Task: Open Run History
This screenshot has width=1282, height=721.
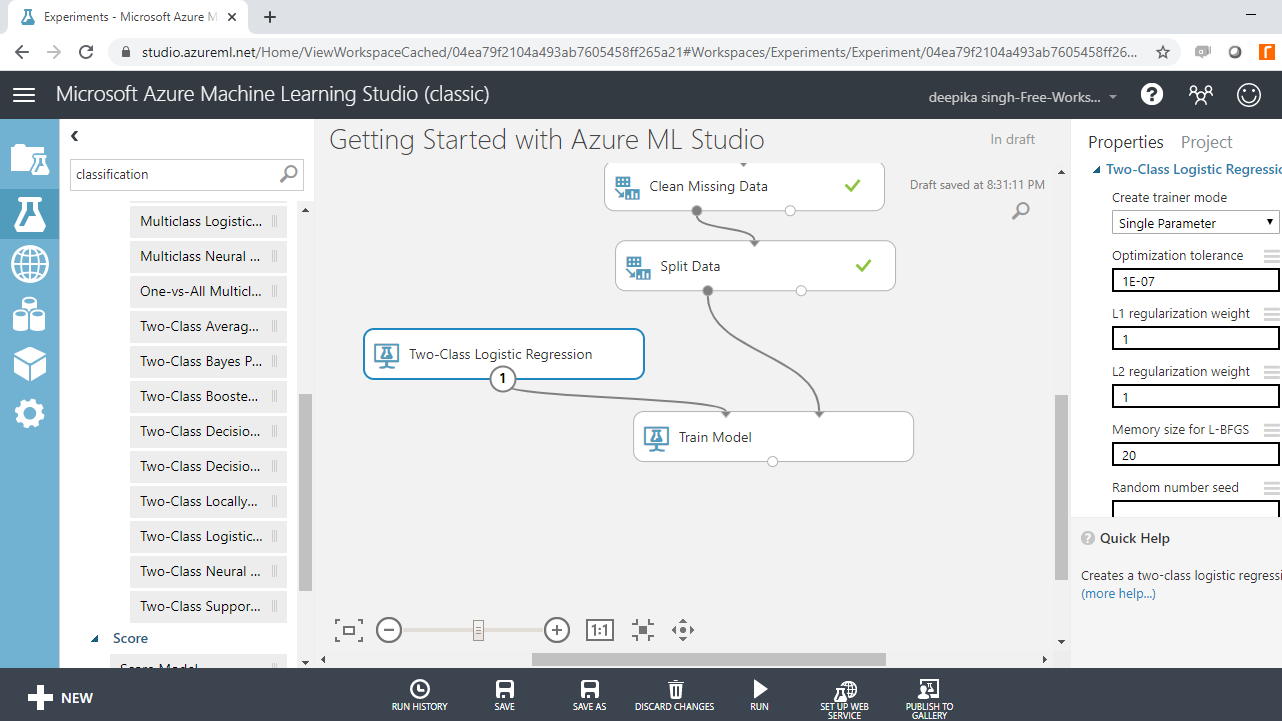Action: coord(420,695)
